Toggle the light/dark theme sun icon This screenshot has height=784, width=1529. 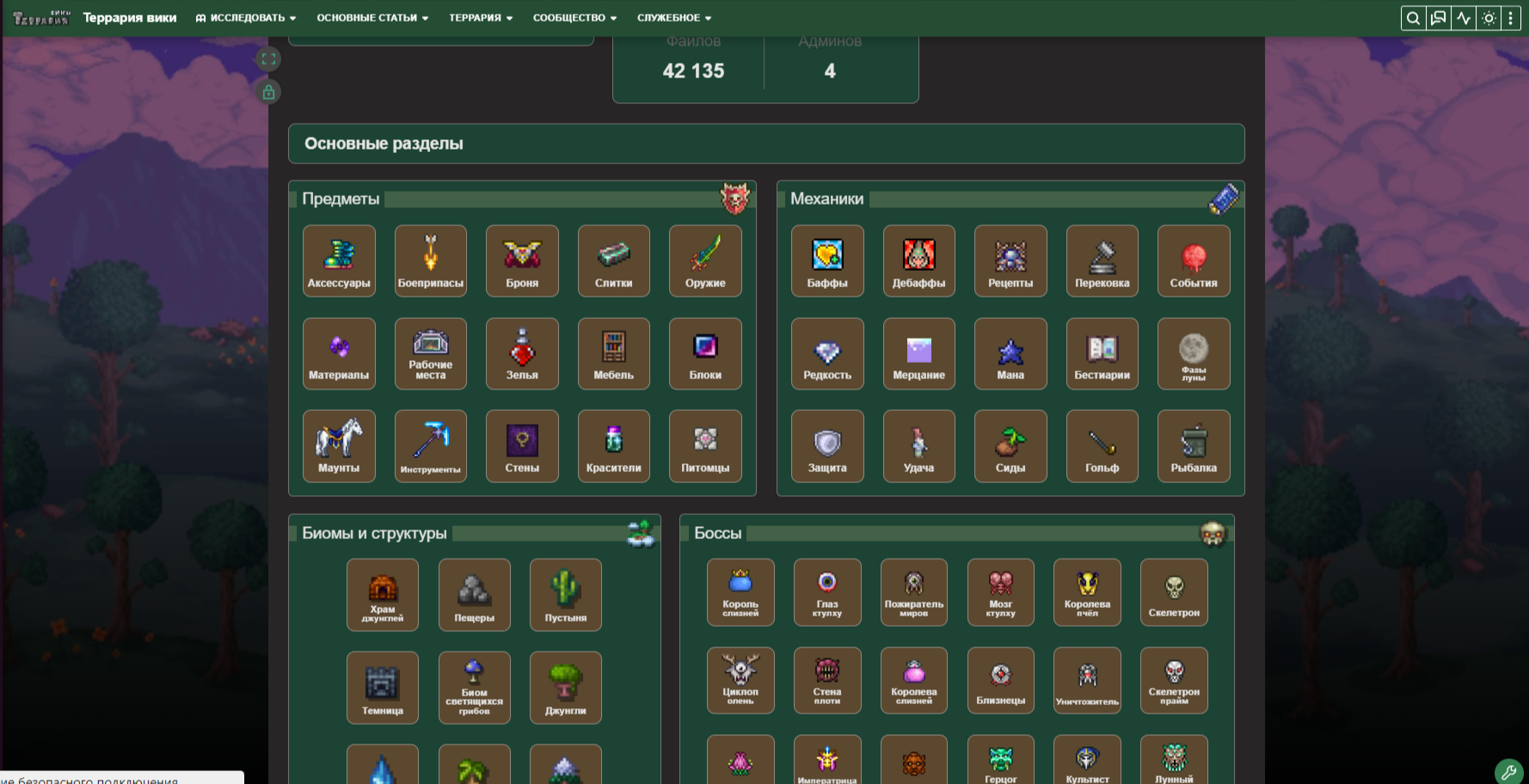tap(1489, 18)
